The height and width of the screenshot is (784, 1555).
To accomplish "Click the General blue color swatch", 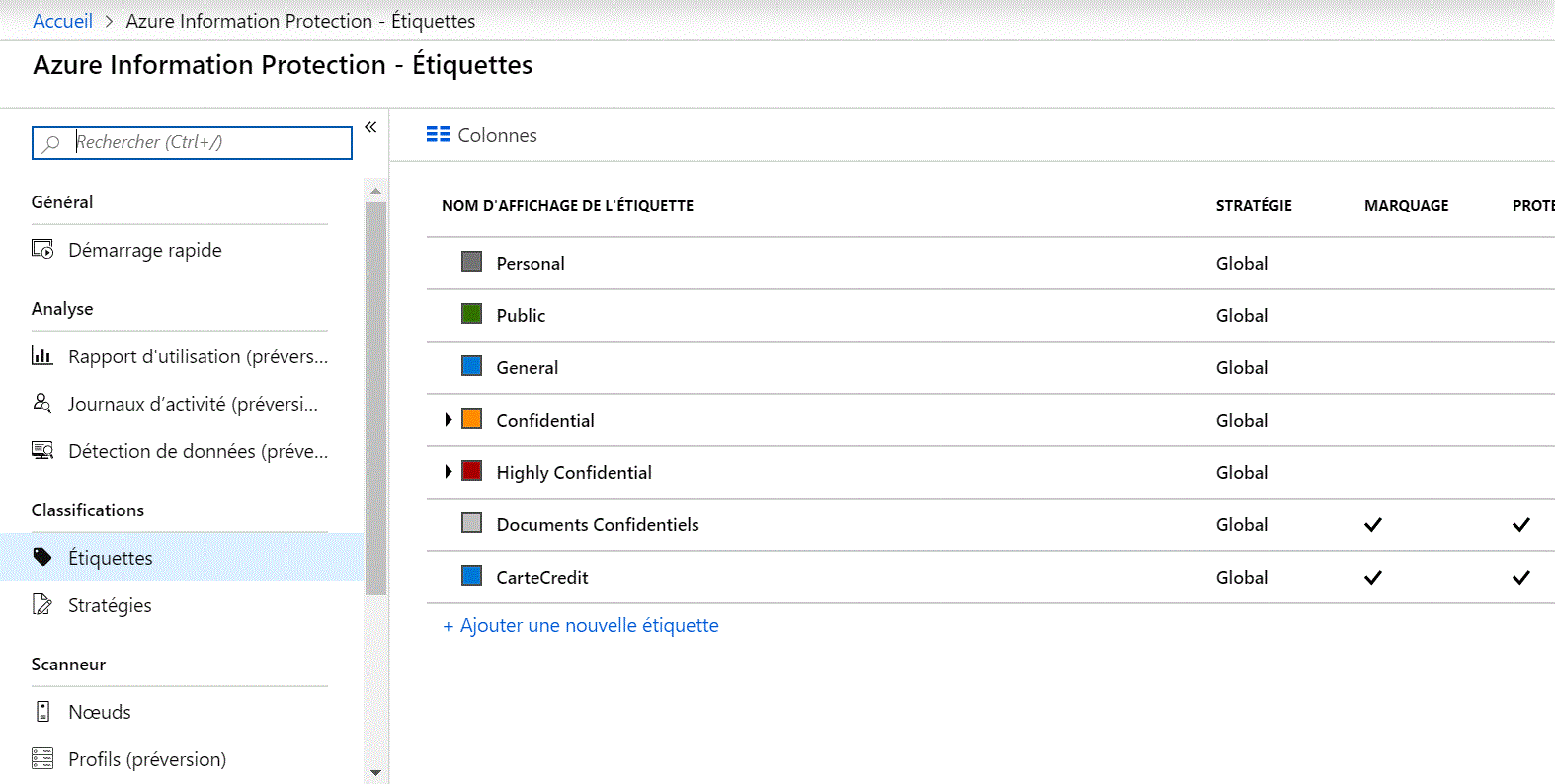I will pyautogui.click(x=472, y=366).
